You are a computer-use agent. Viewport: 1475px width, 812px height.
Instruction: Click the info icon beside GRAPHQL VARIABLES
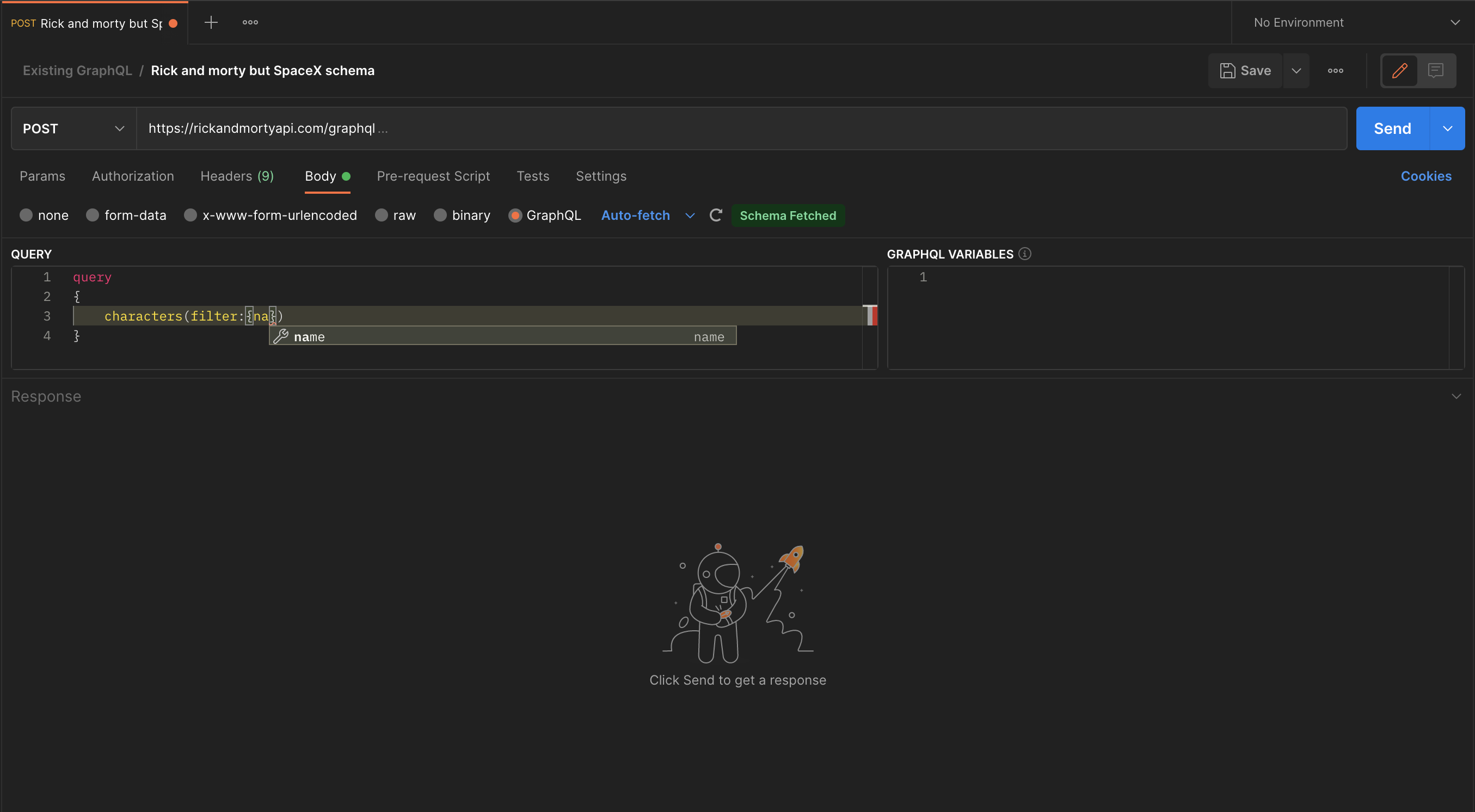click(x=1024, y=254)
